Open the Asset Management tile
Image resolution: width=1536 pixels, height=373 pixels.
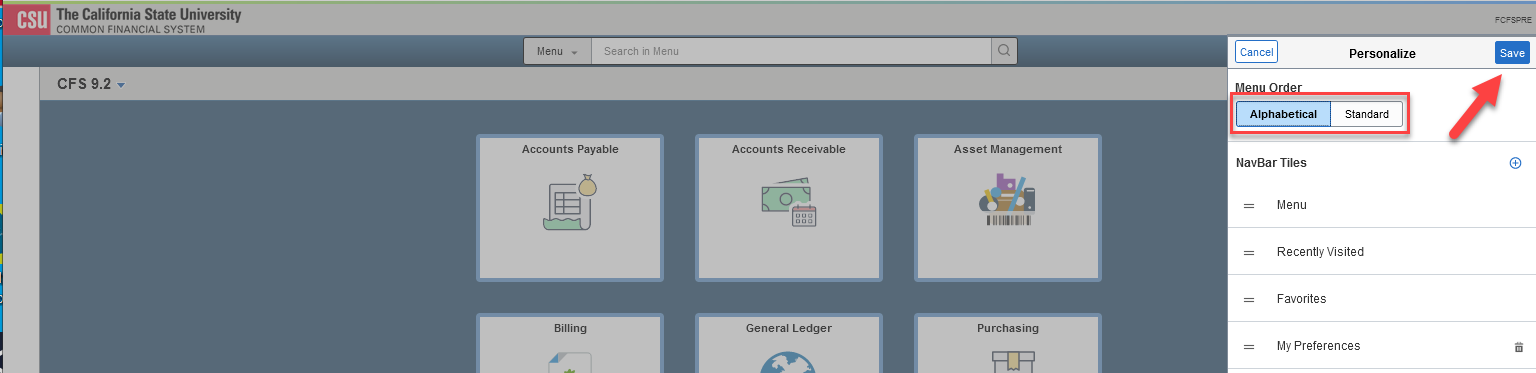pos(1007,208)
